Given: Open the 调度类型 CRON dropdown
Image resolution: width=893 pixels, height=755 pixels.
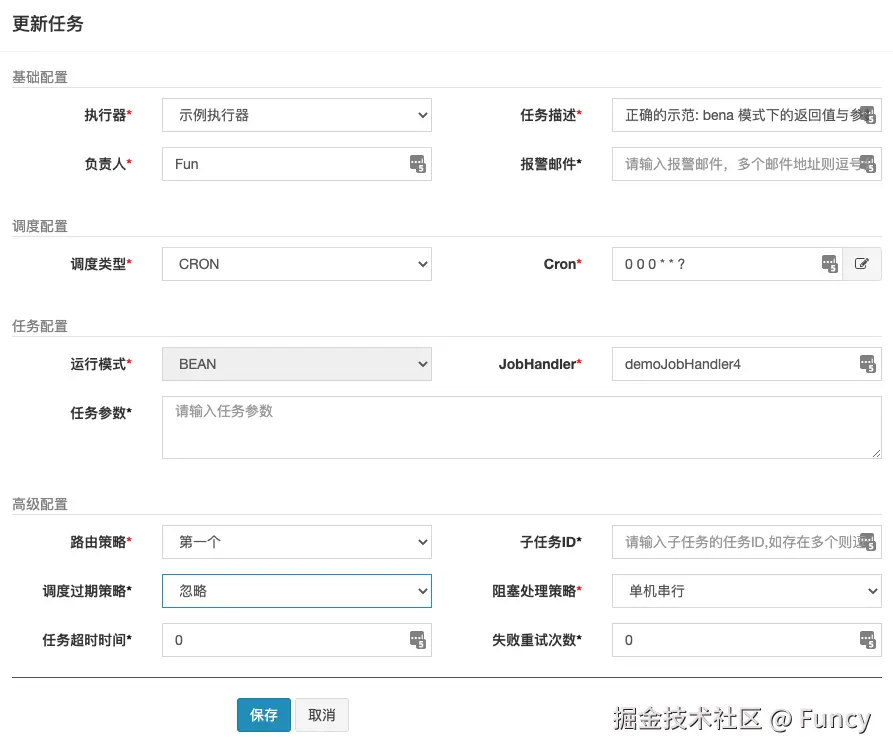Looking at the screenshot, I should click(x=297, y=264).
